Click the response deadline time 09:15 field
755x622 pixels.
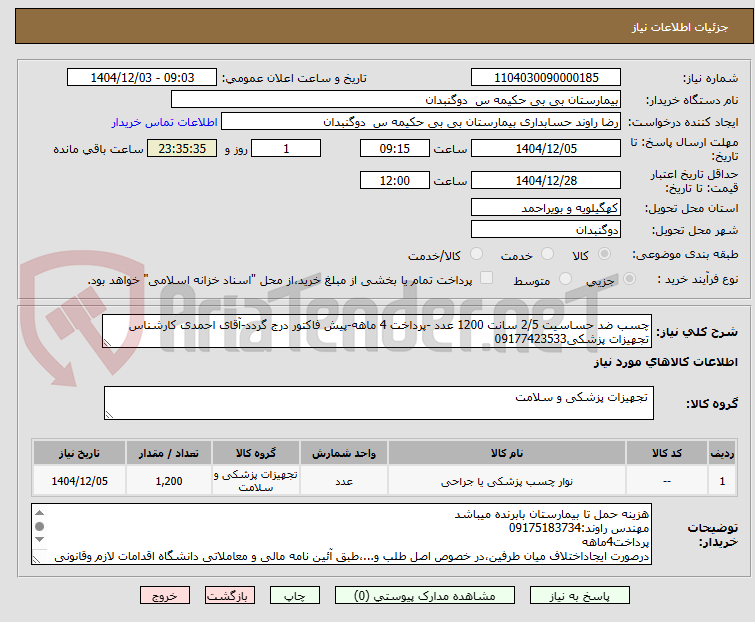(x=394, y=148)
